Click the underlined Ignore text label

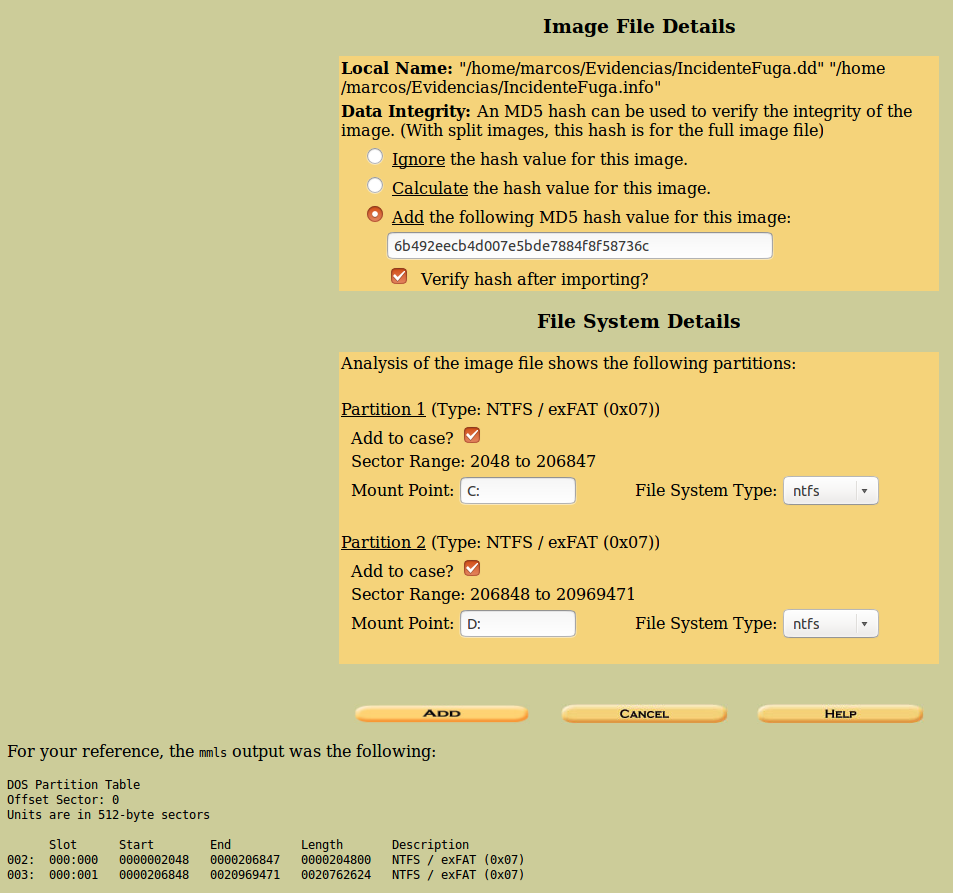418,159
